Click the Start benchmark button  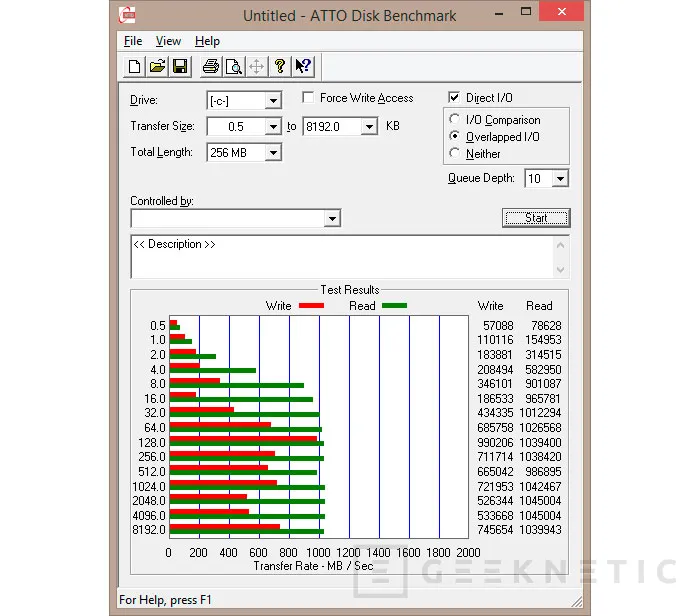(536, 218)
